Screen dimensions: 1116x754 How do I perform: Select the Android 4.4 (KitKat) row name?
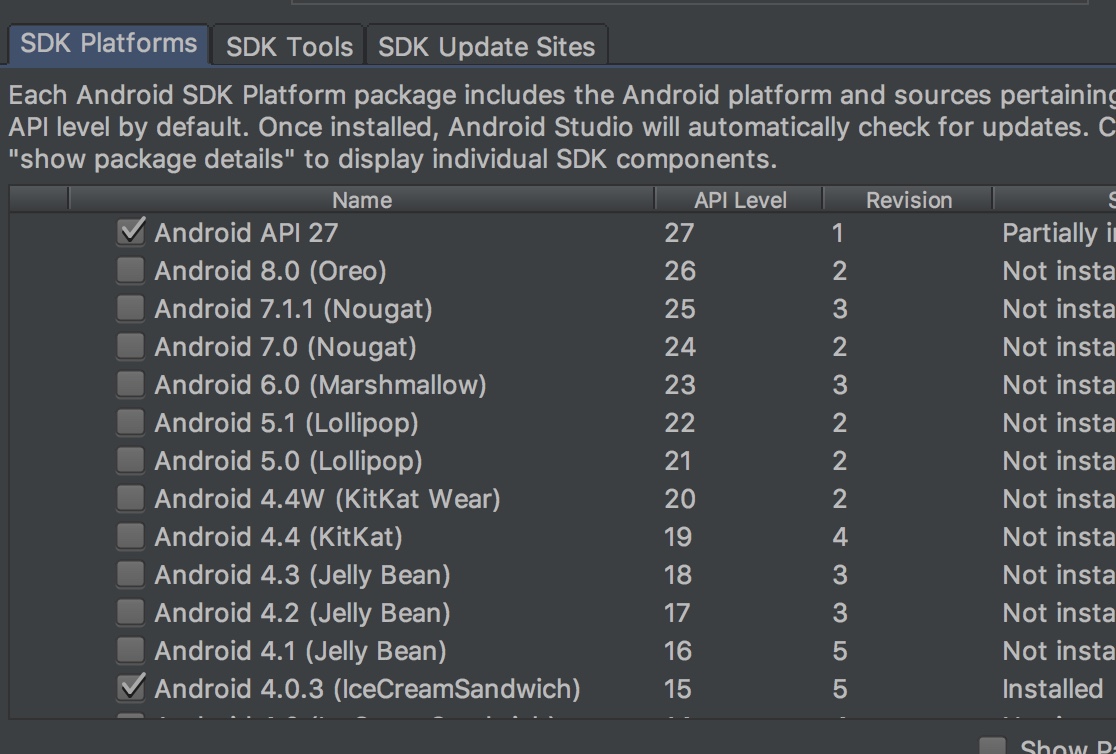(278, 537)
